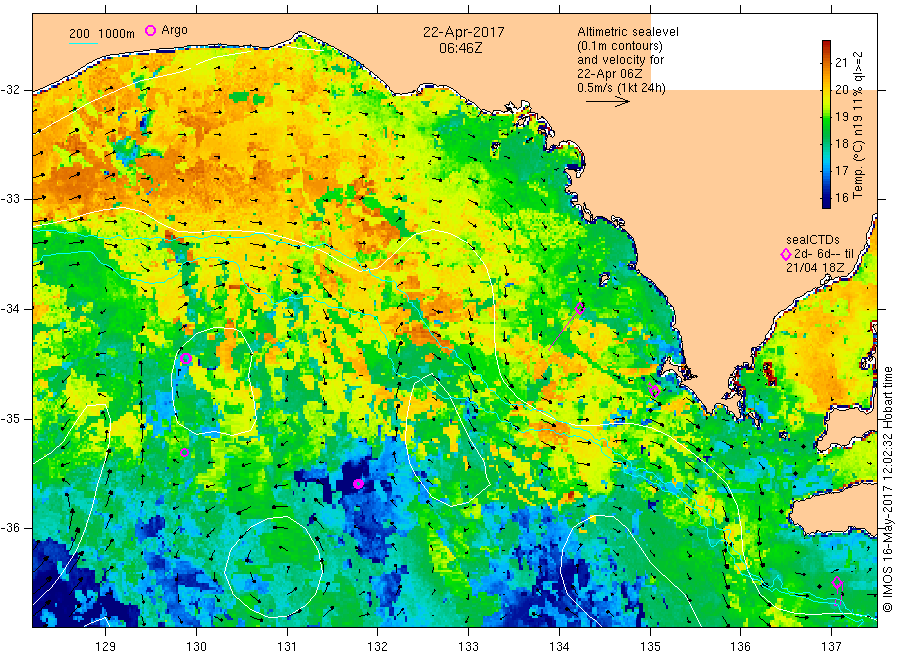Click longitude axis label '134'
The width and height of the screenshot is (900, 660).
point(559,647)
